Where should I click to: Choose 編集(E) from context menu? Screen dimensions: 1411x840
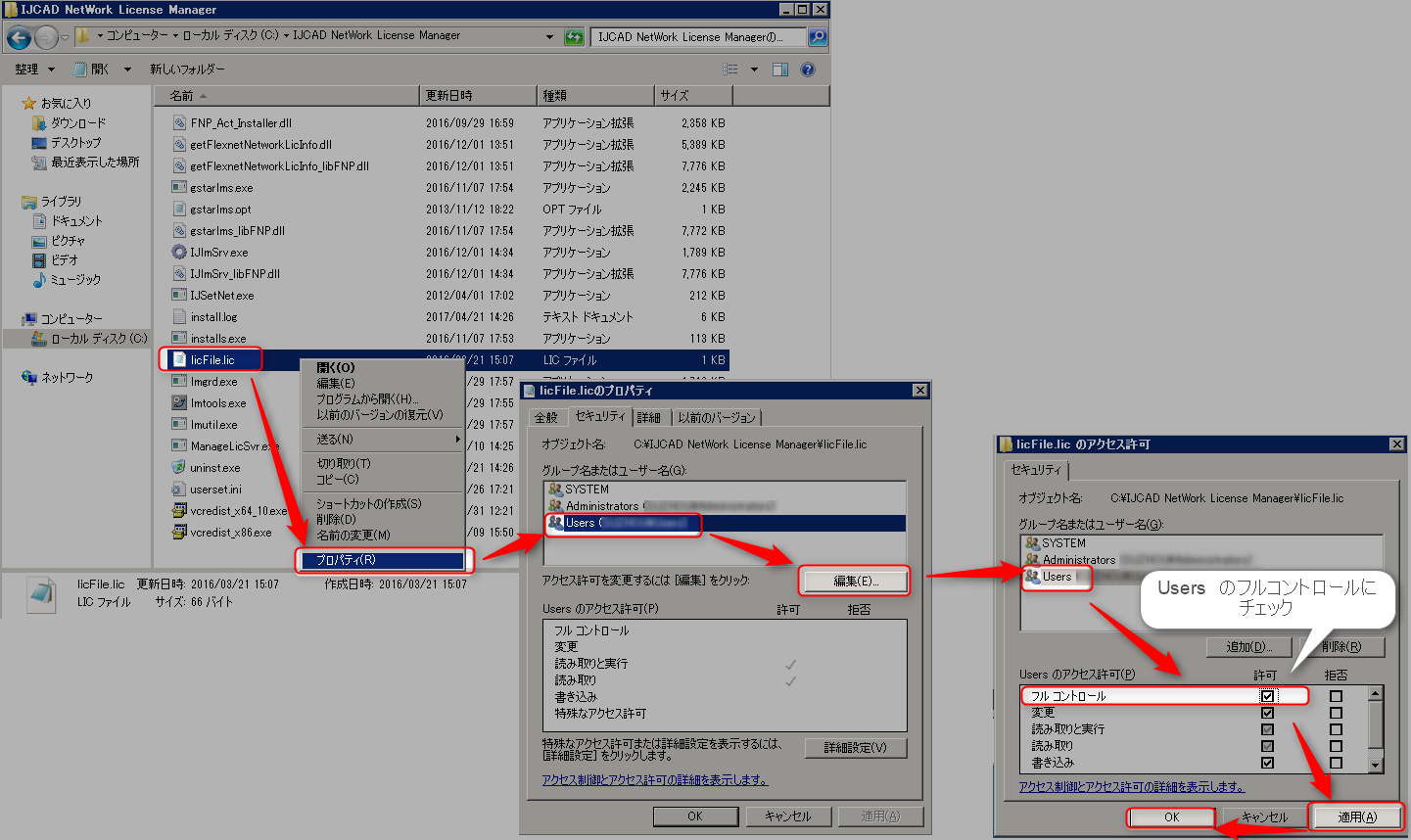(x=383, y=384)
